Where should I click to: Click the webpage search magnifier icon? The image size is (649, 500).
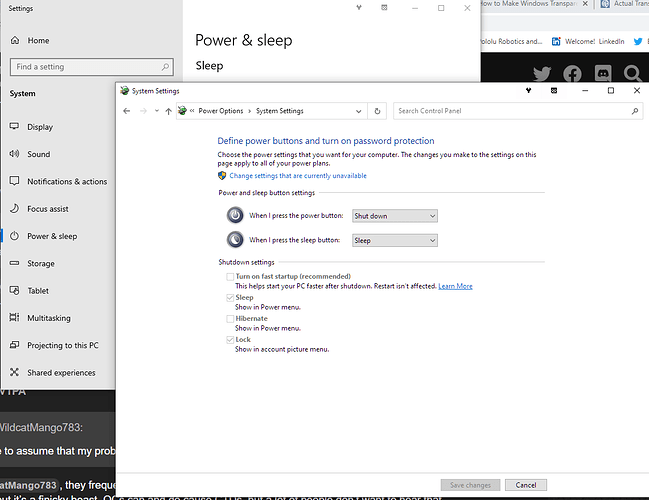coord(633,74)
